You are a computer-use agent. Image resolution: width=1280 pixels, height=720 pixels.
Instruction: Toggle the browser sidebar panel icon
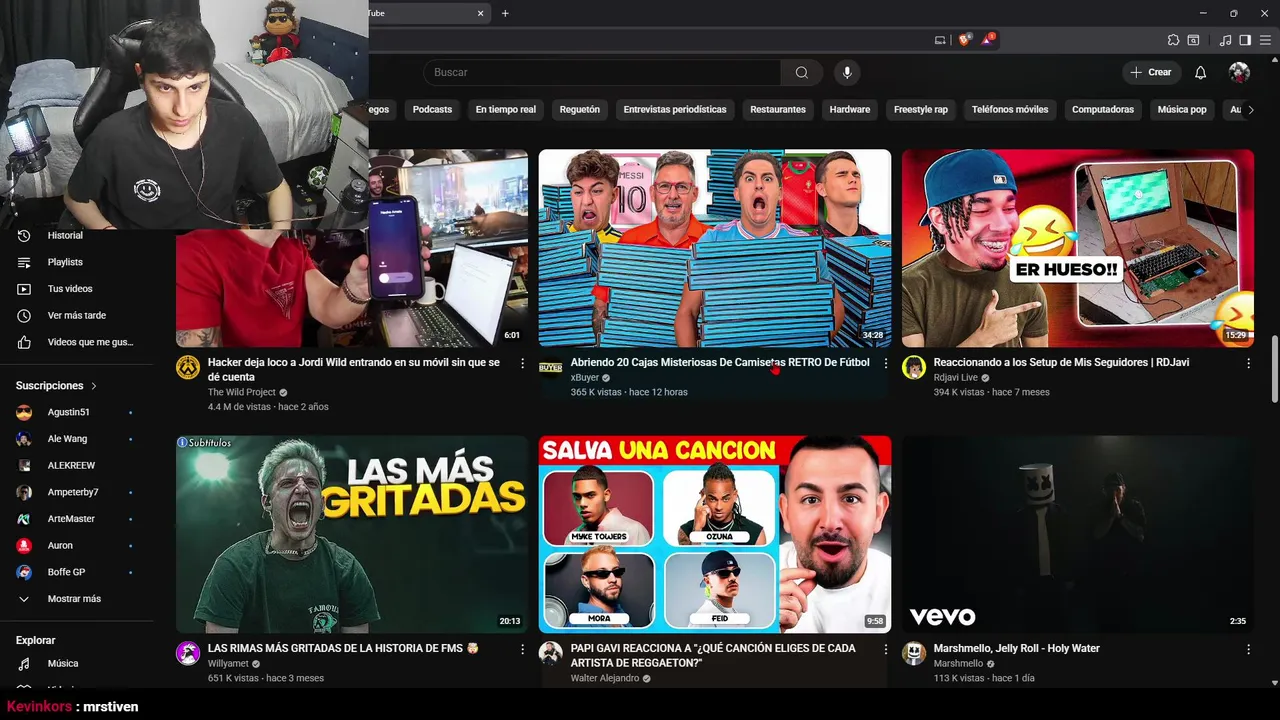point(1245,40)
